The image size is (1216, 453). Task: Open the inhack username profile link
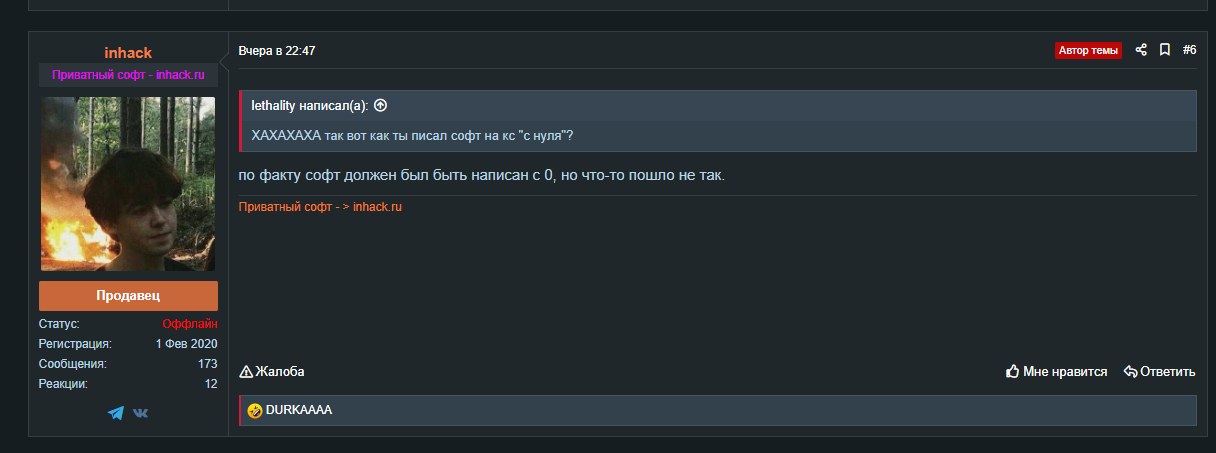click(x=128, y=52)
